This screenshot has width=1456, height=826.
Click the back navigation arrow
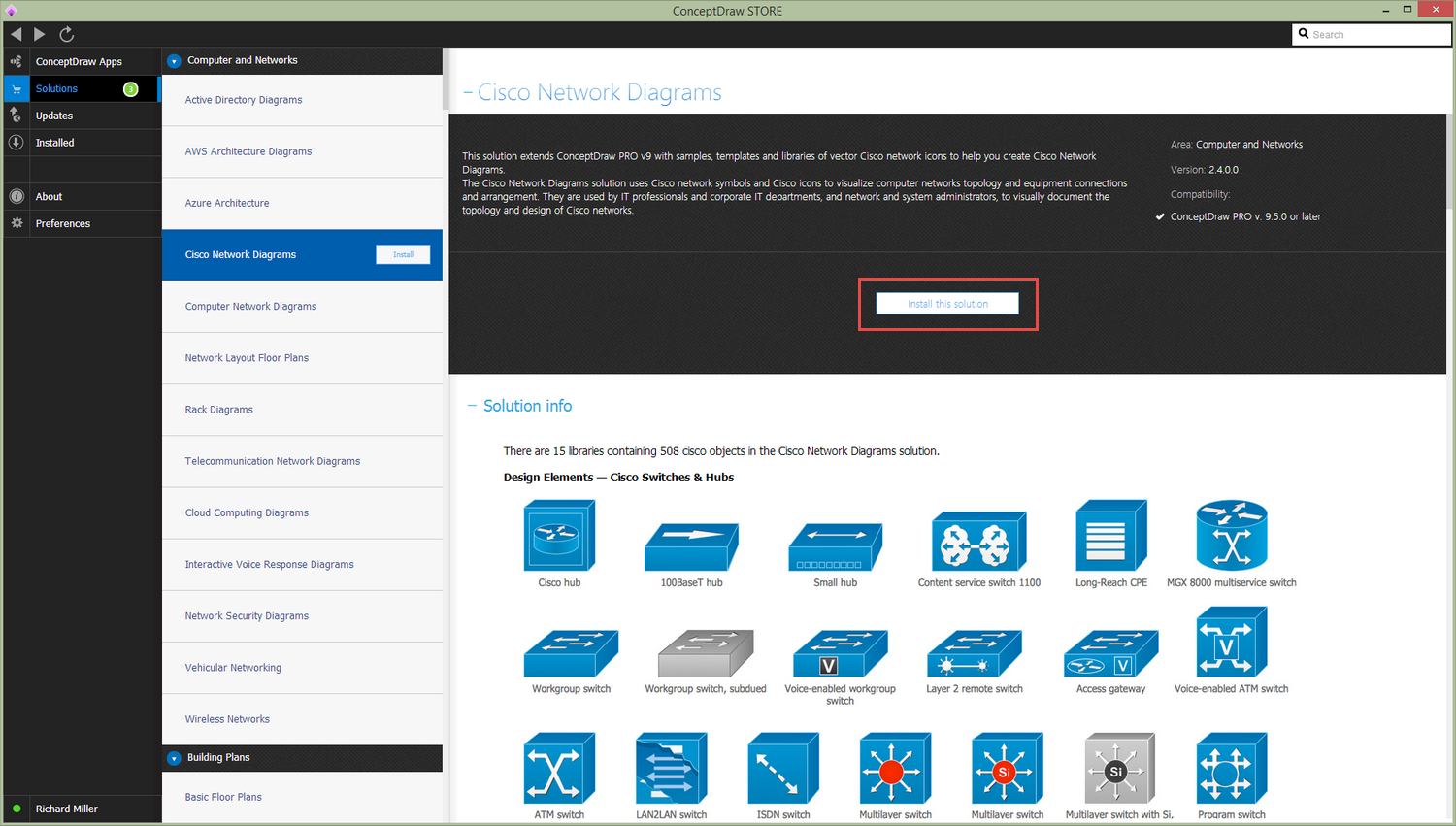coord(16,34)
